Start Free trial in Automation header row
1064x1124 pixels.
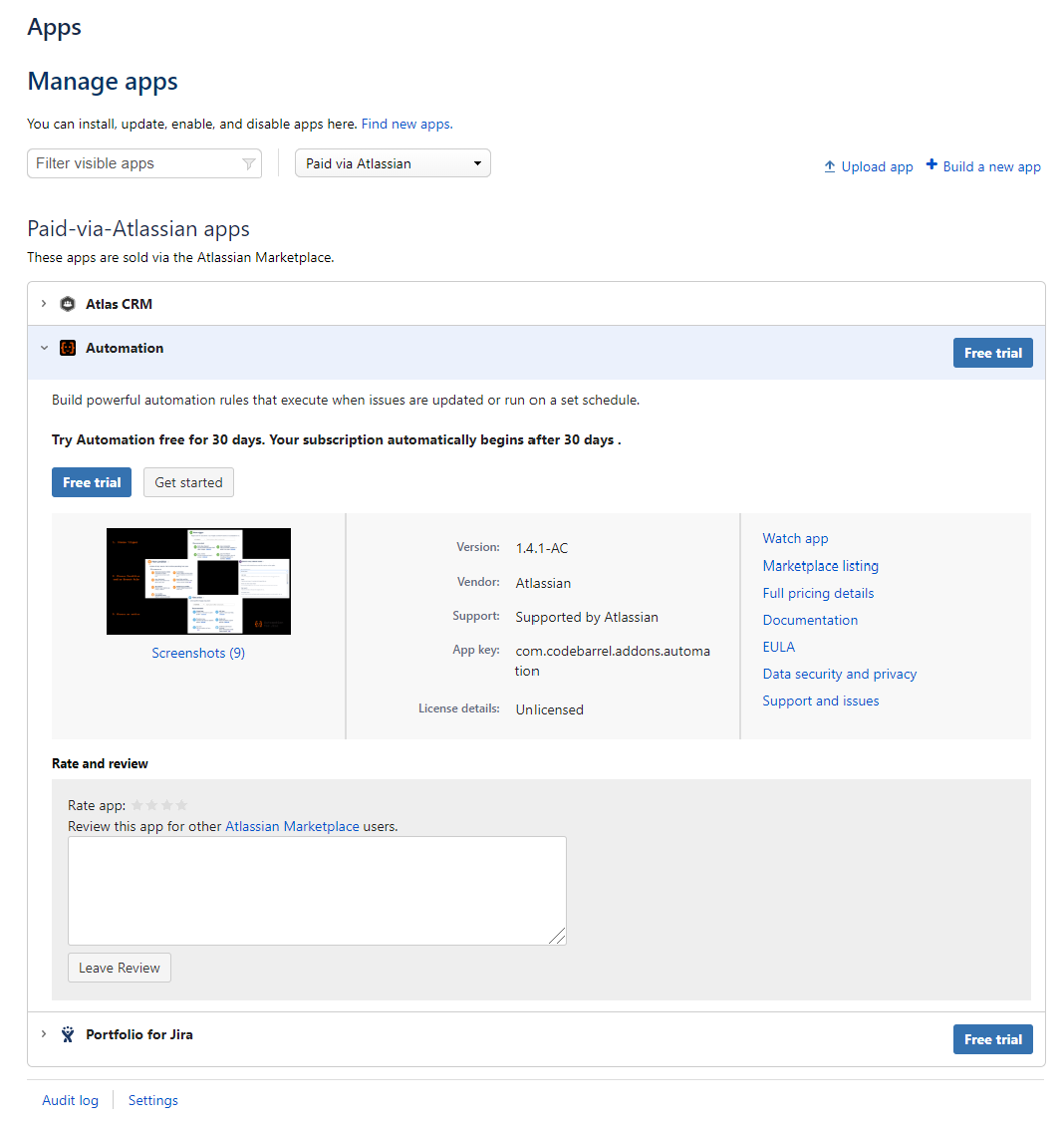tap(993, 353)
